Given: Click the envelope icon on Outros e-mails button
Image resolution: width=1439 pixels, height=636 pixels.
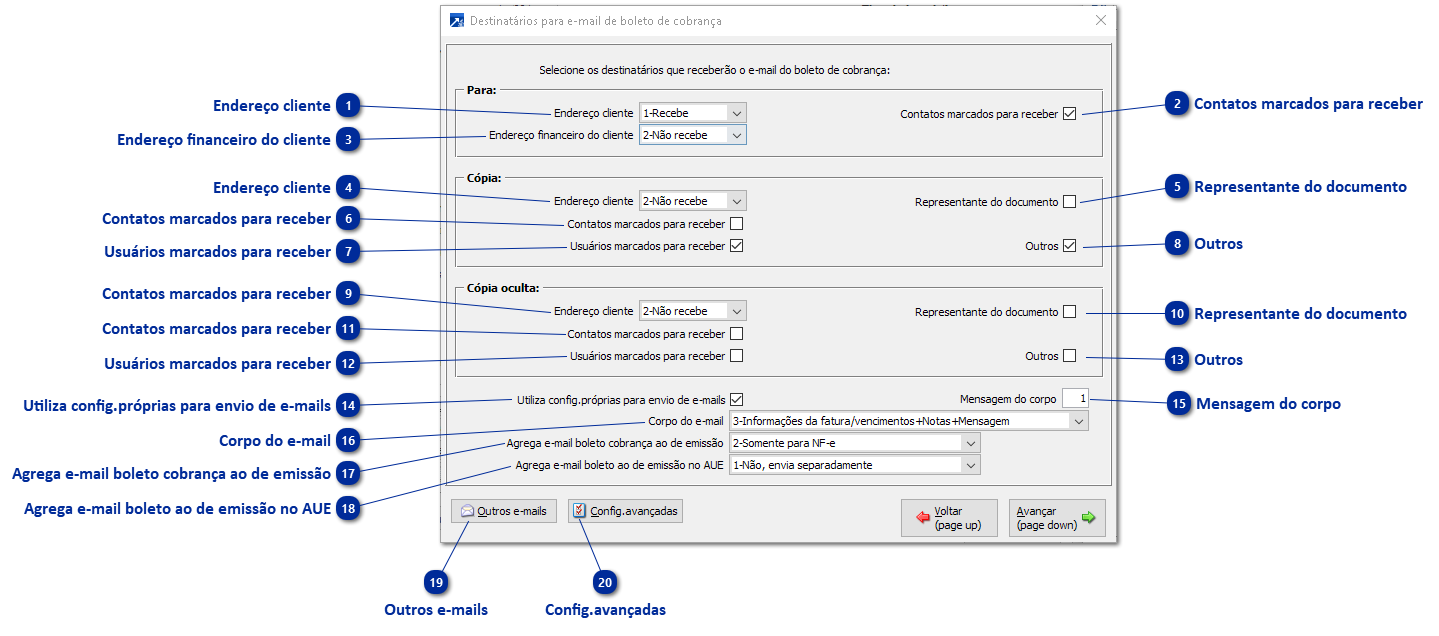Looking at the screenshot, I should click(x=467, y=510).
